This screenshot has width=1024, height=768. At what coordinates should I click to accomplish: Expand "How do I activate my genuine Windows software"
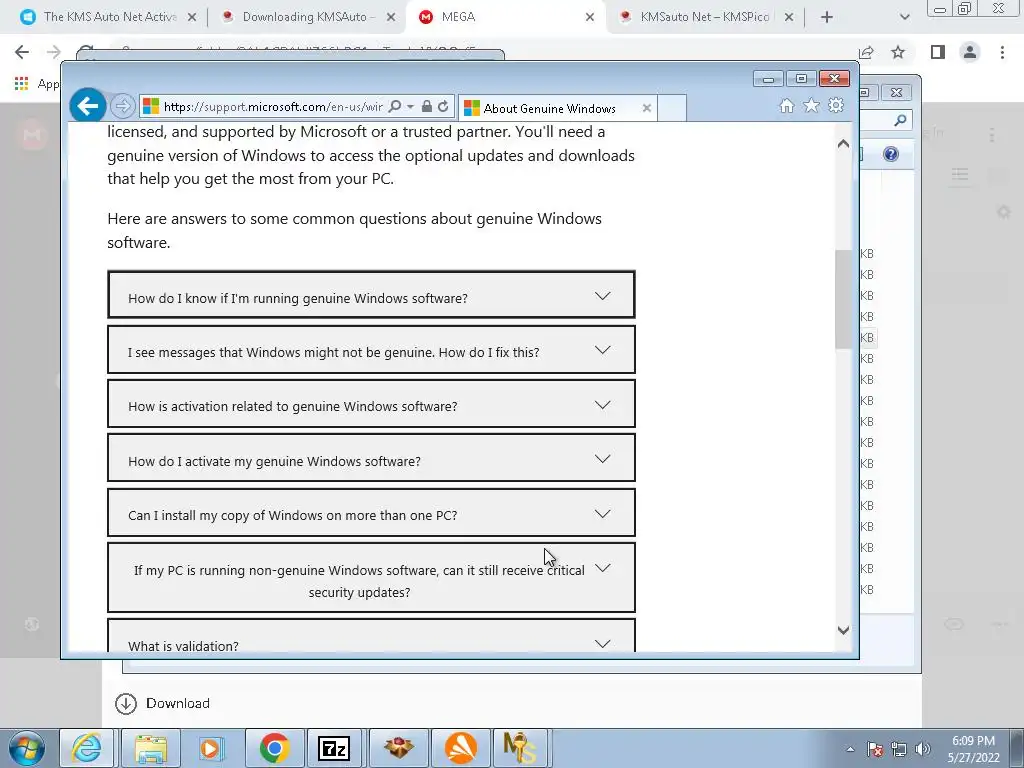(x=371, y=458)
